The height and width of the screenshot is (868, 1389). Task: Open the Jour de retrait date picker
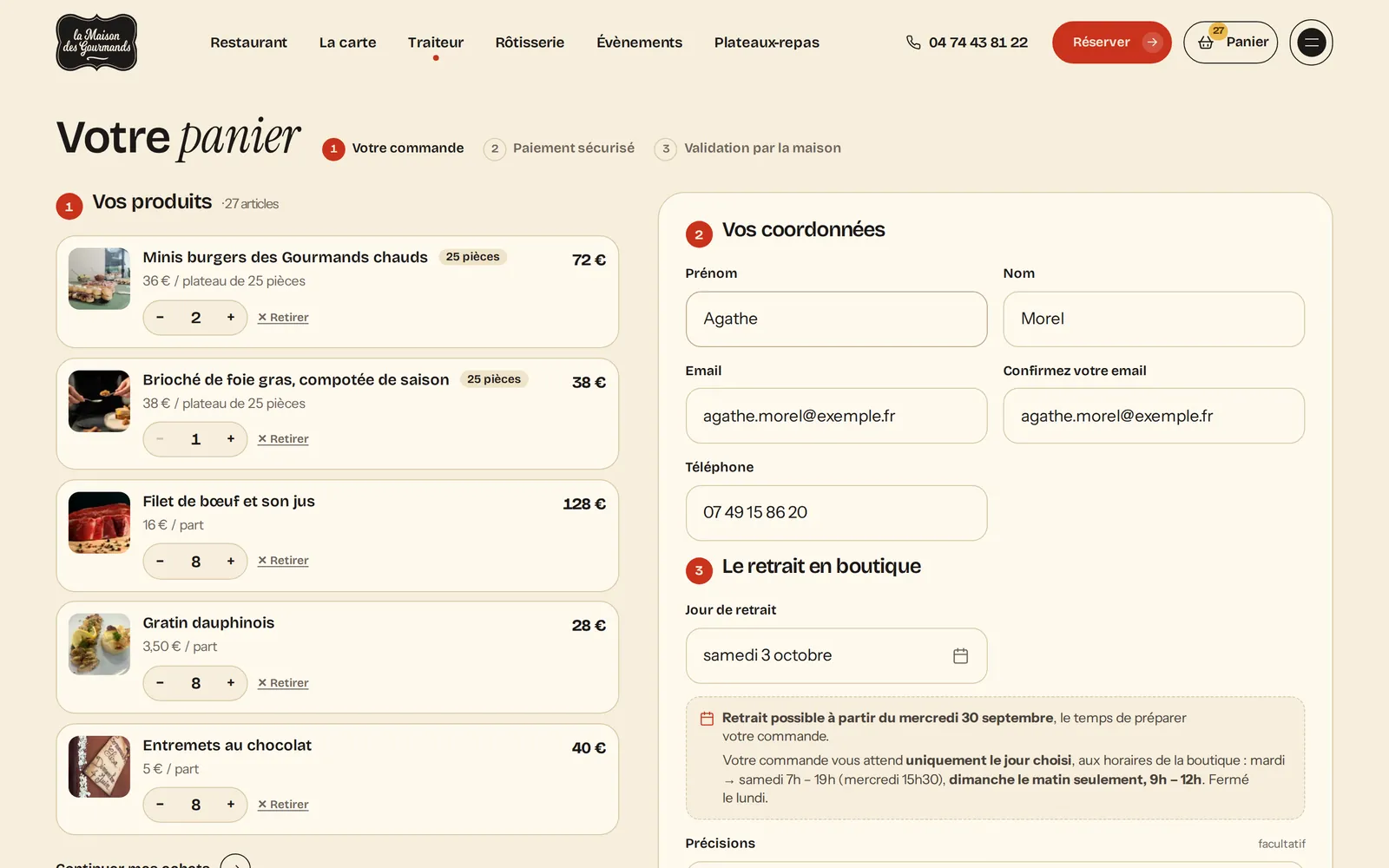click(x=836, y=656)
